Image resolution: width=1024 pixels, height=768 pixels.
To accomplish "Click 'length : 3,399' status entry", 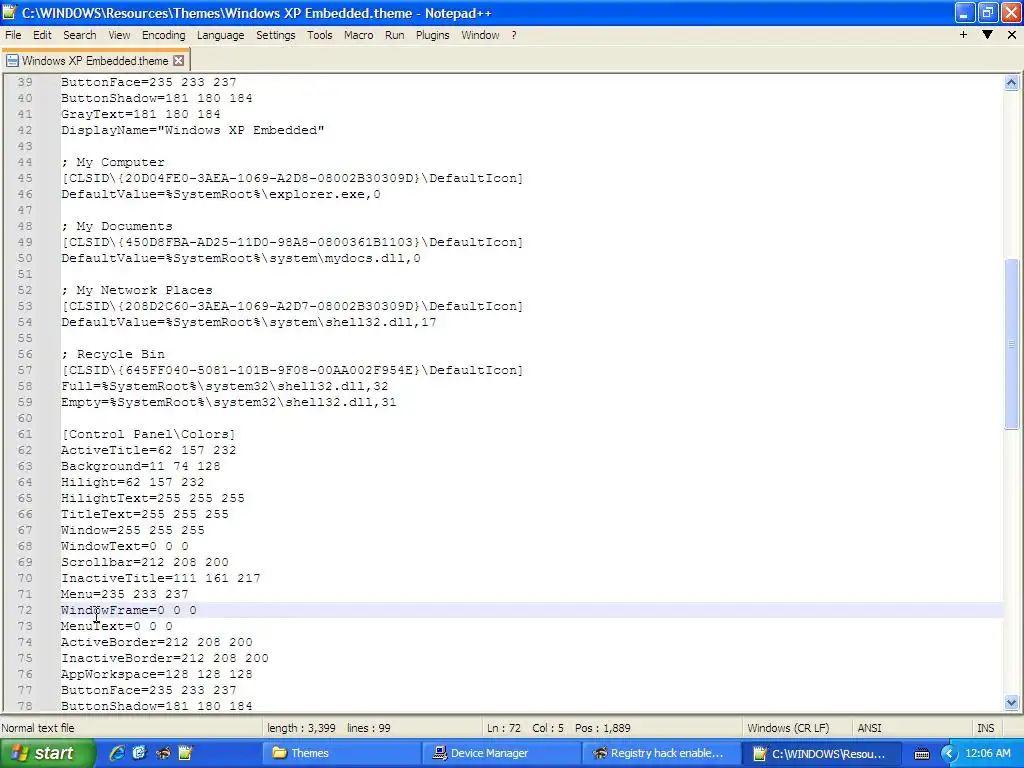I will click(301, 728).
